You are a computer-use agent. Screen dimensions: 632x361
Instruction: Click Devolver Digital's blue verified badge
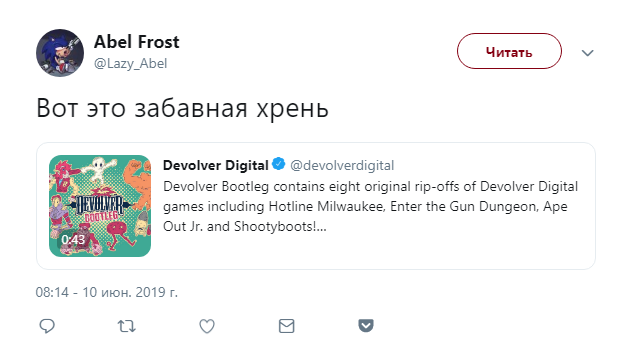279,164
